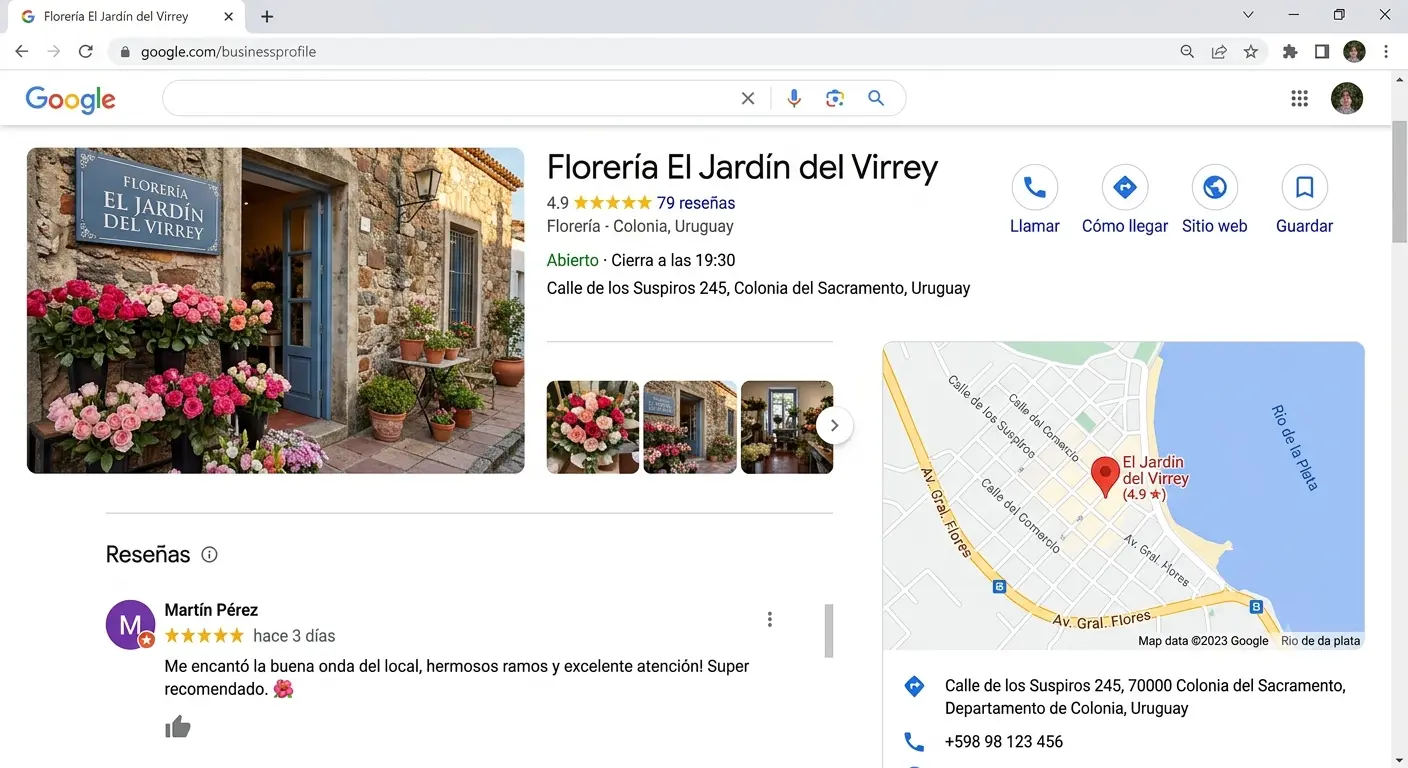Click Martín Pérez reviewer name
Screen dimensions: 1408x768
(211, 610)
